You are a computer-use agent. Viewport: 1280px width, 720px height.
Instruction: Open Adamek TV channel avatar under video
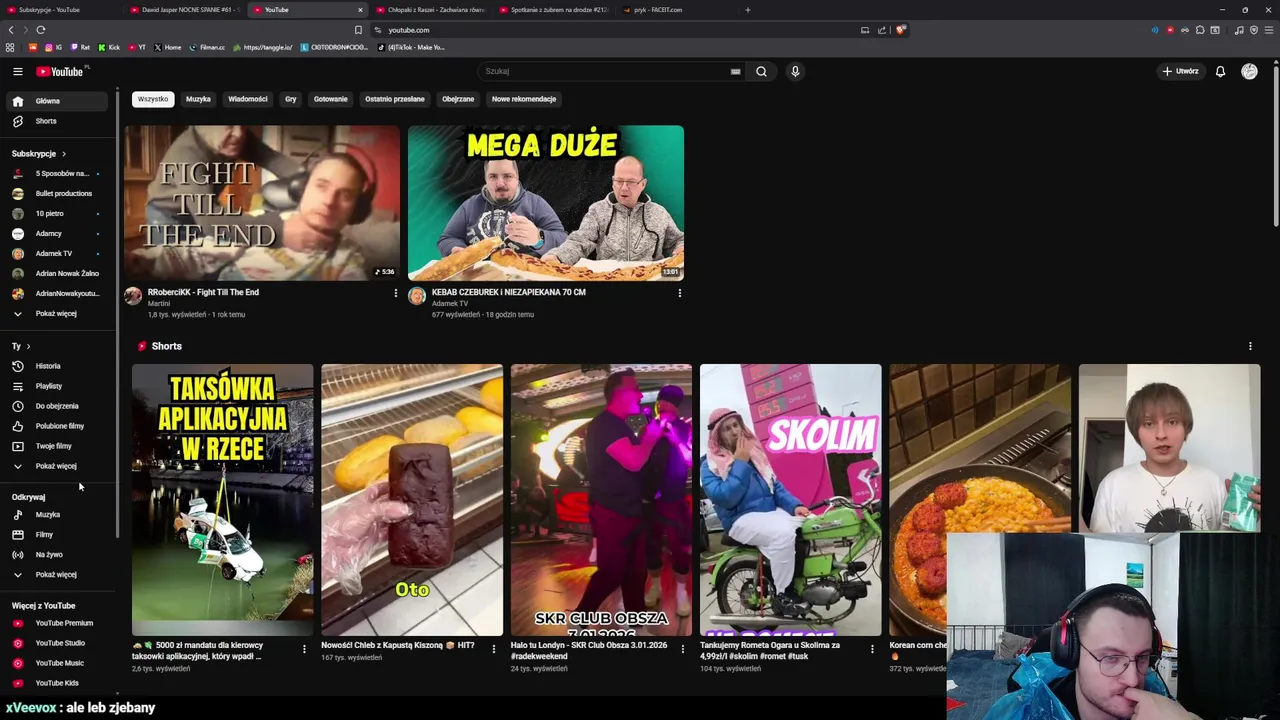[417, 296]
